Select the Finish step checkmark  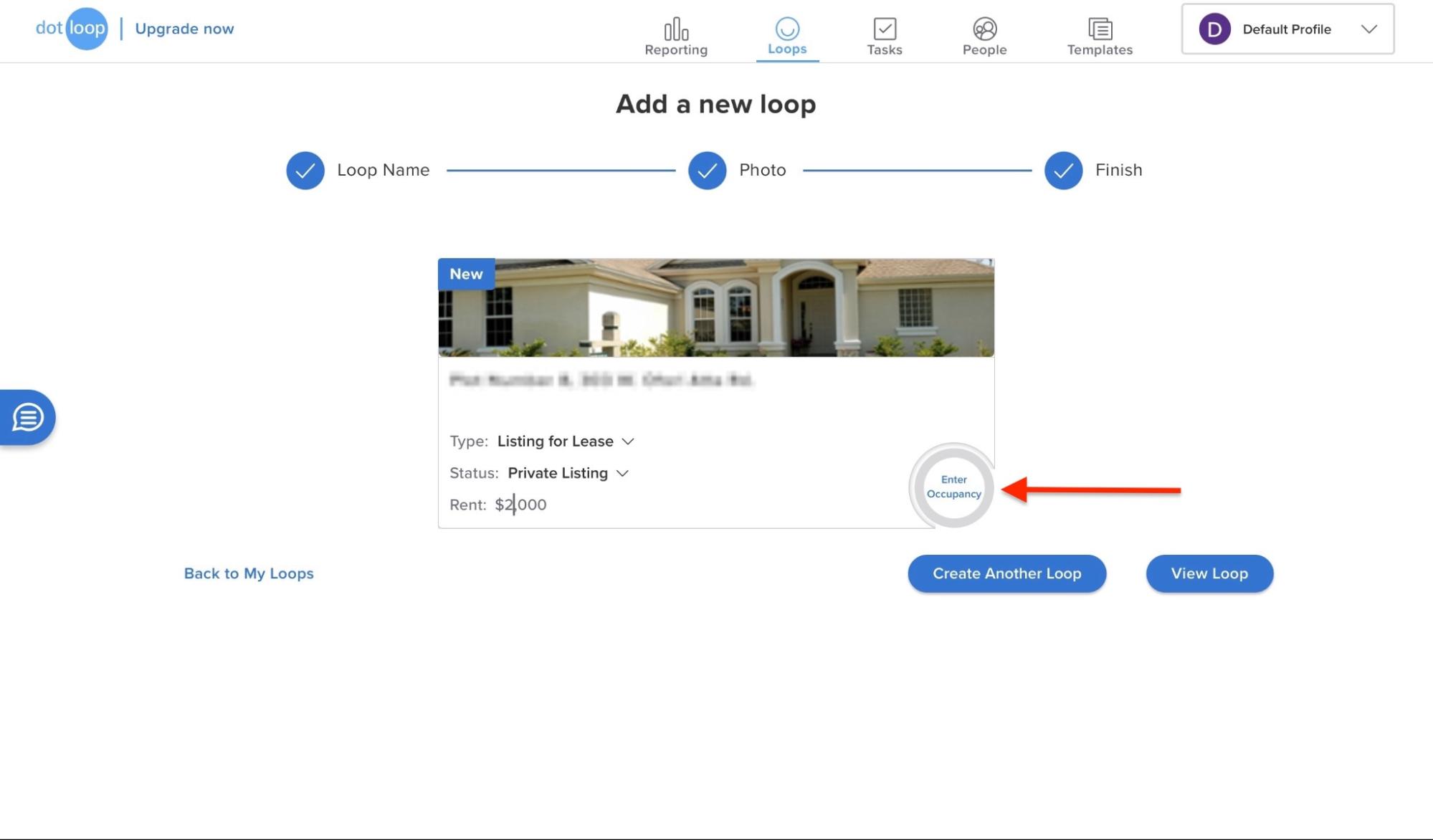1062,171
